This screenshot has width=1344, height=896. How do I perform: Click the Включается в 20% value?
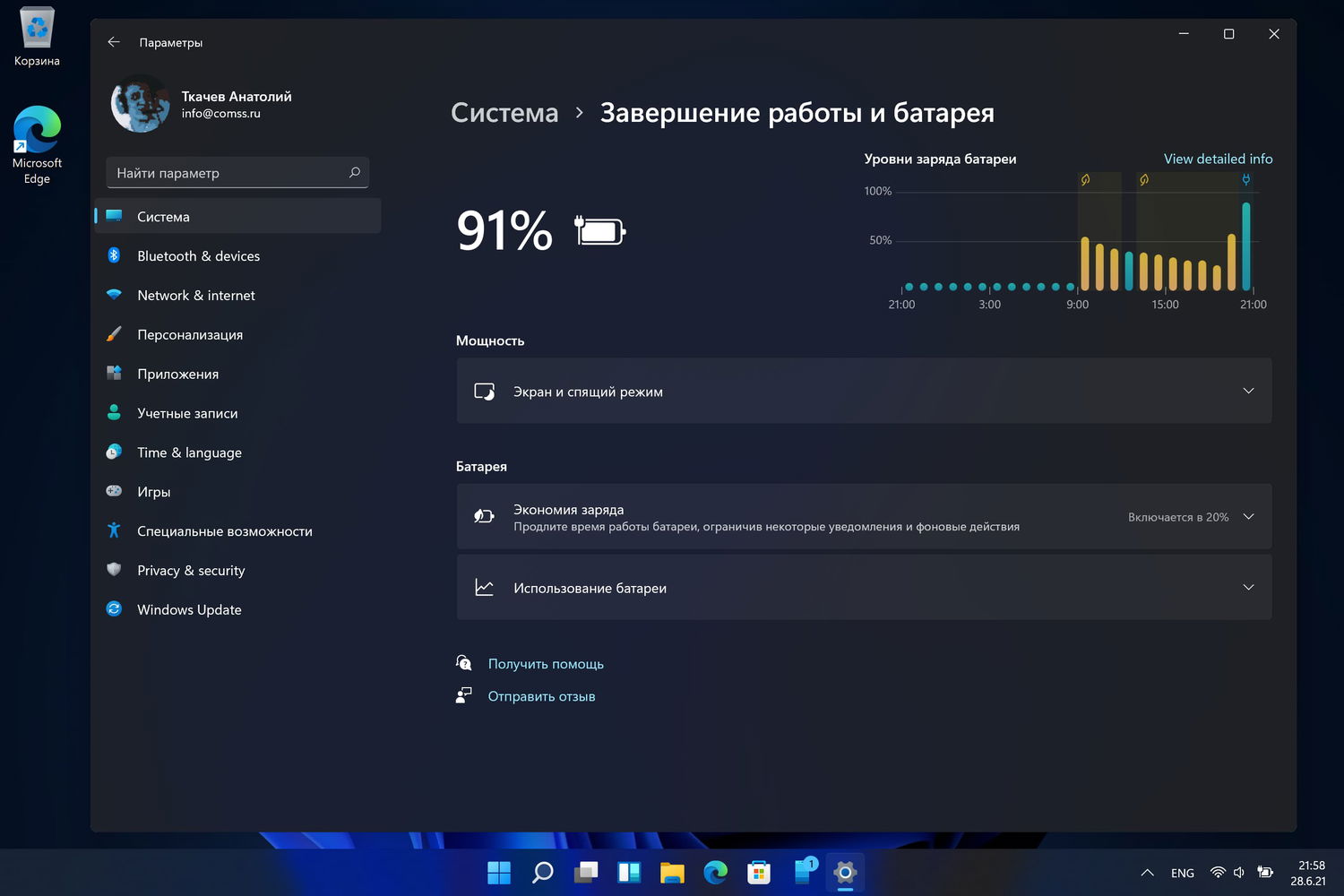[x=1178, y=517]
